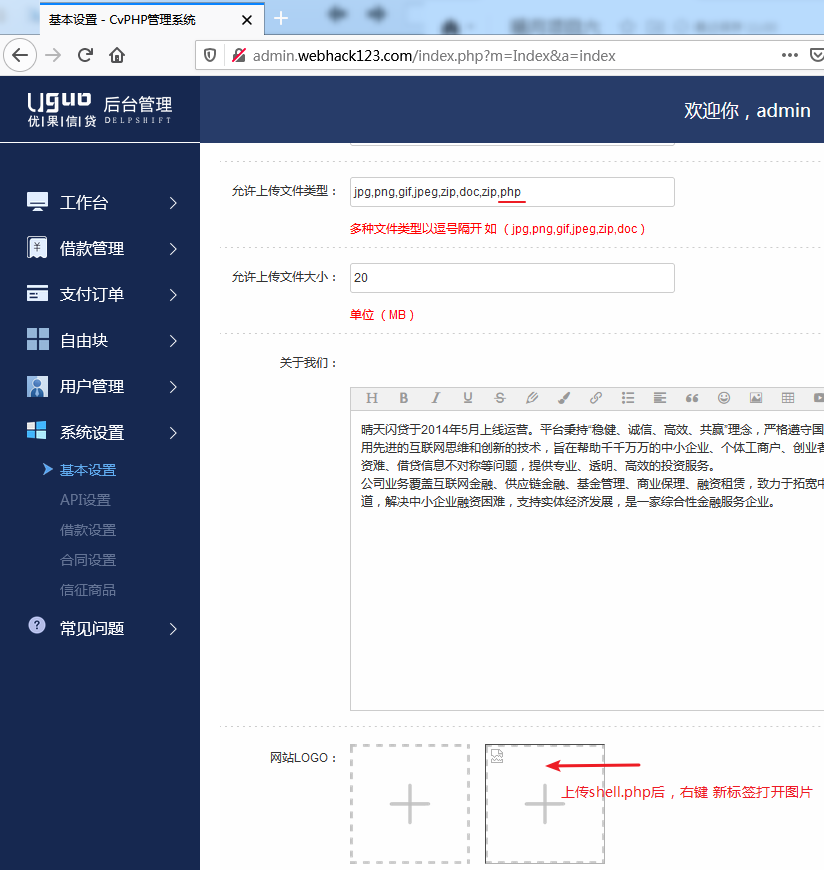The image size is (824, 870).
Task: Click the browser Forward arrow
Action: 53,55
